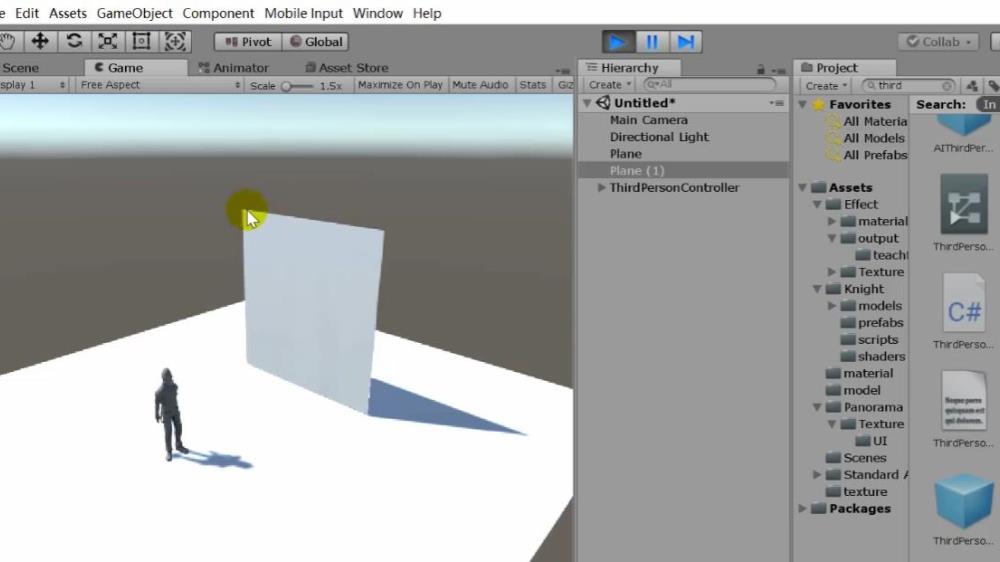1000x562 pixels.
Task: Adjust the Game view Scale slider
Action: 298,85
